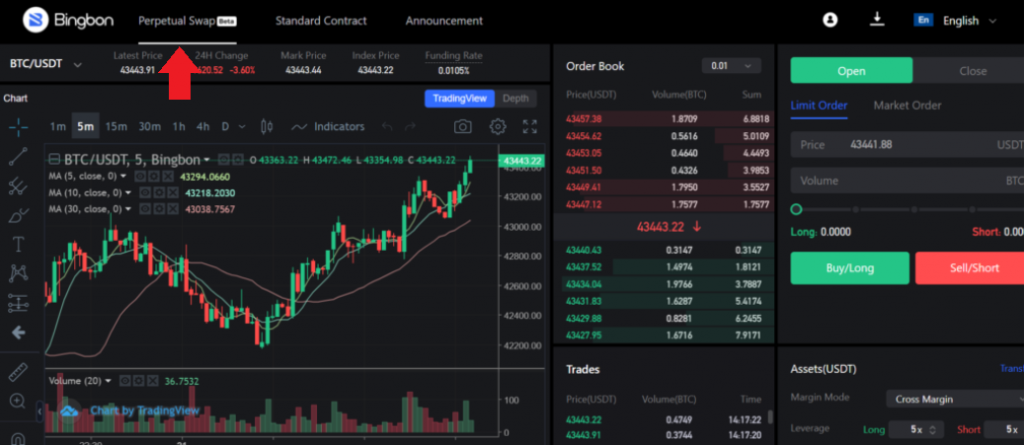Select the pitchfork drawing tool
Image resolution: width=1024 pixels, height=445 pixels.
tap(18, 186)
